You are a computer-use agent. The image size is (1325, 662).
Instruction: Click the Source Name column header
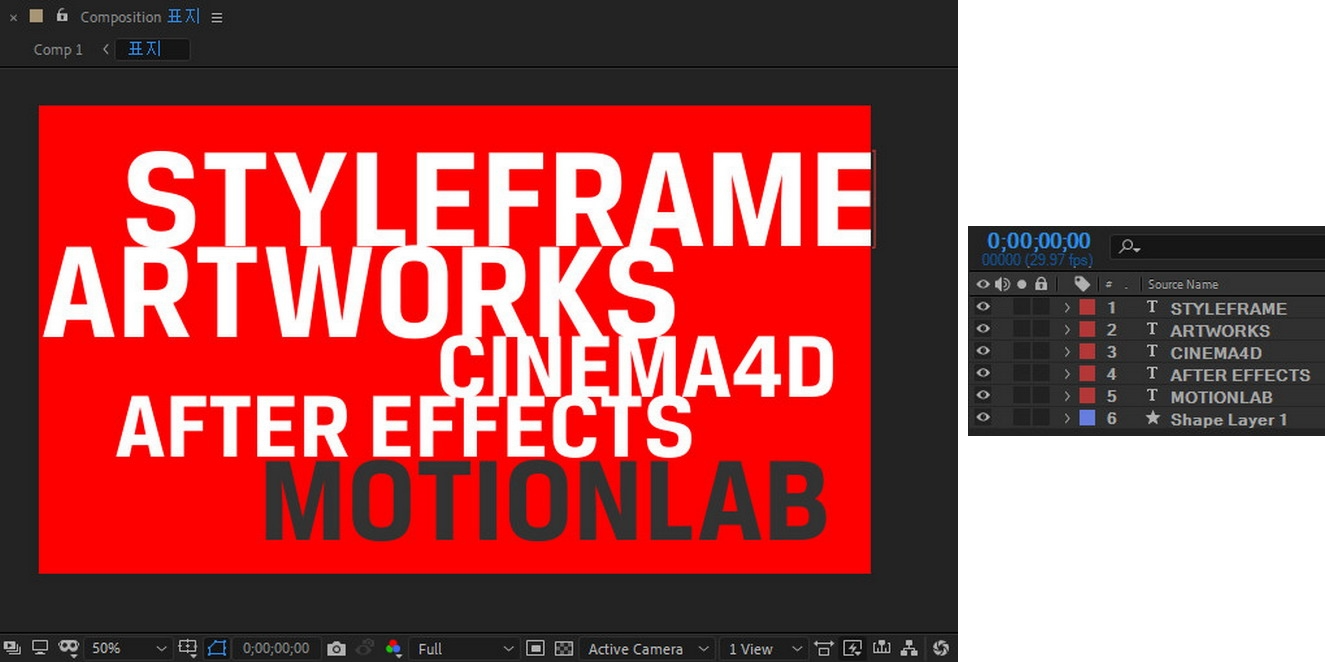tap(1183, 284)
